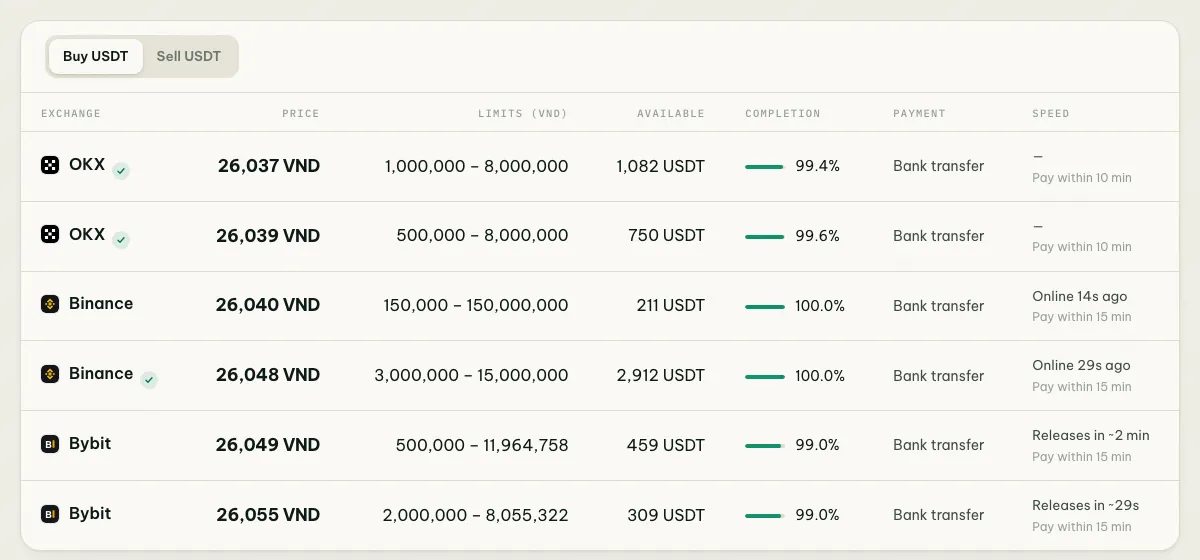Click OKX logo in 26,039 VND row
Image resolution: width=1200 pixels, height=560 pixels.
coord(50,234)
